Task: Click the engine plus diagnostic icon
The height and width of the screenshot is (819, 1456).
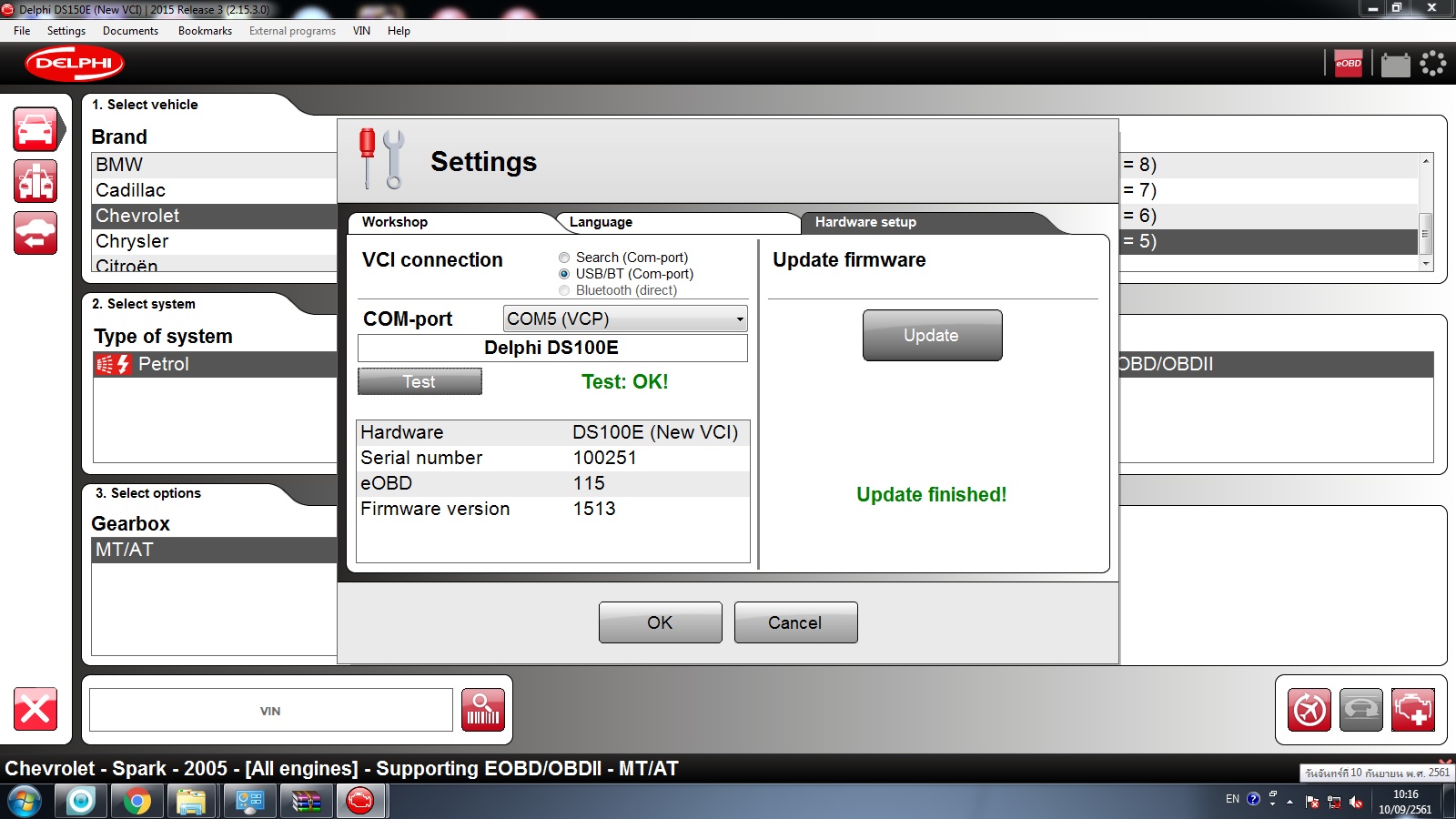Action: point(1412,710)
